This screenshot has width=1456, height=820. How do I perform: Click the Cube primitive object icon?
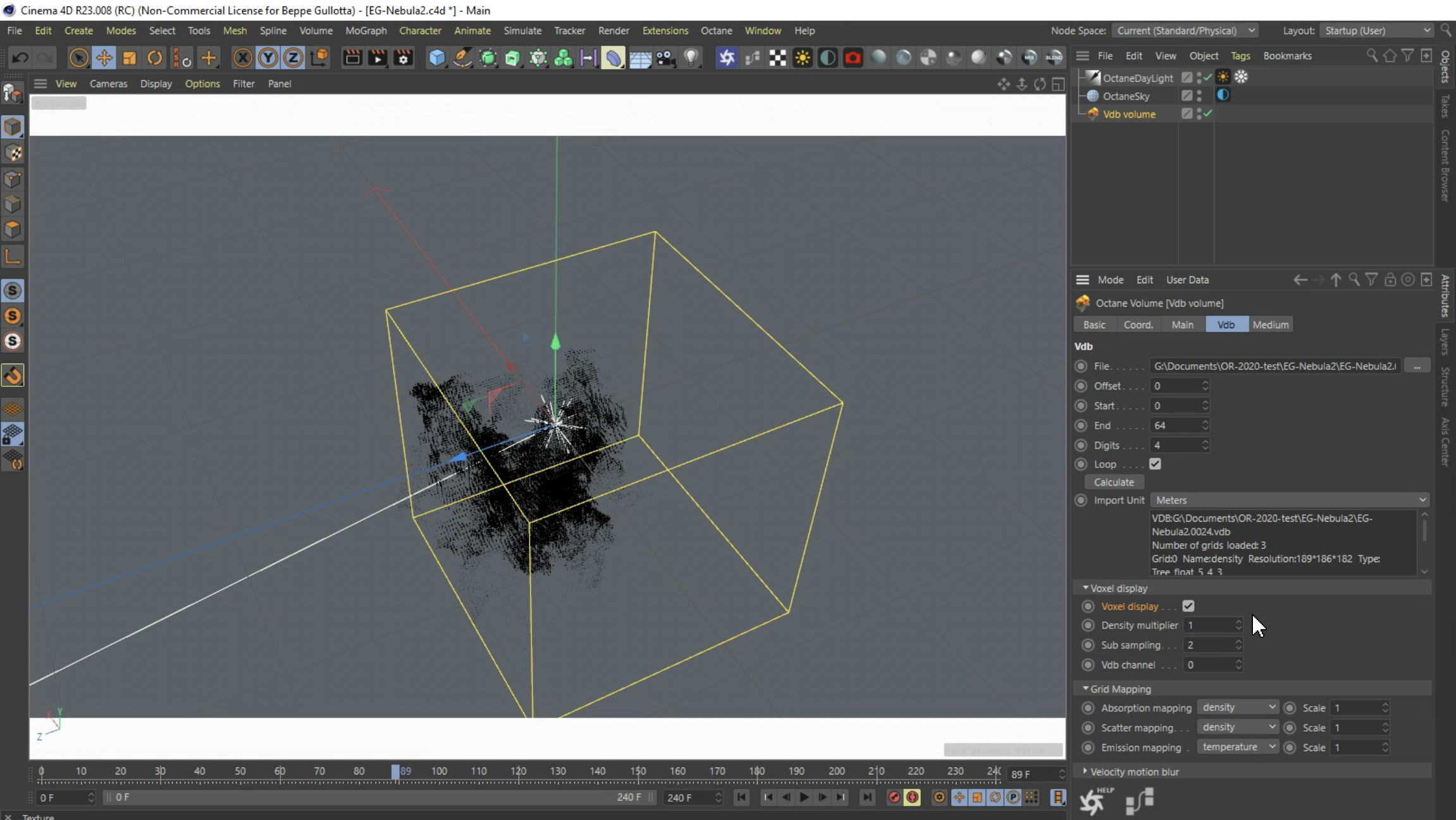(x=436, y=58)
